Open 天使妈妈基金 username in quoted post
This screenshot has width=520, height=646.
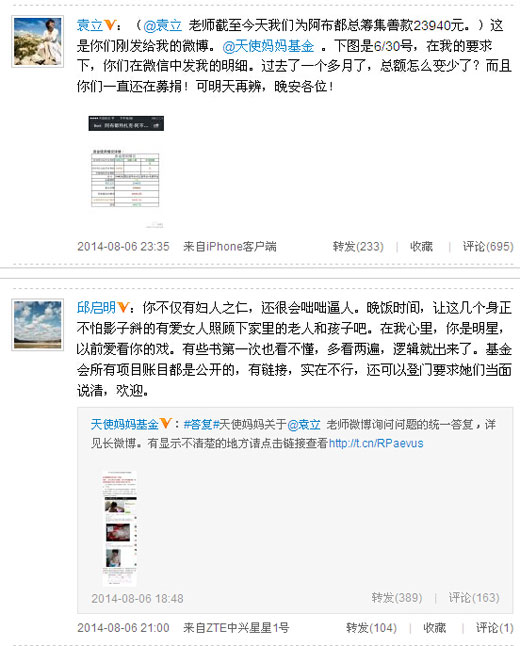125,424
